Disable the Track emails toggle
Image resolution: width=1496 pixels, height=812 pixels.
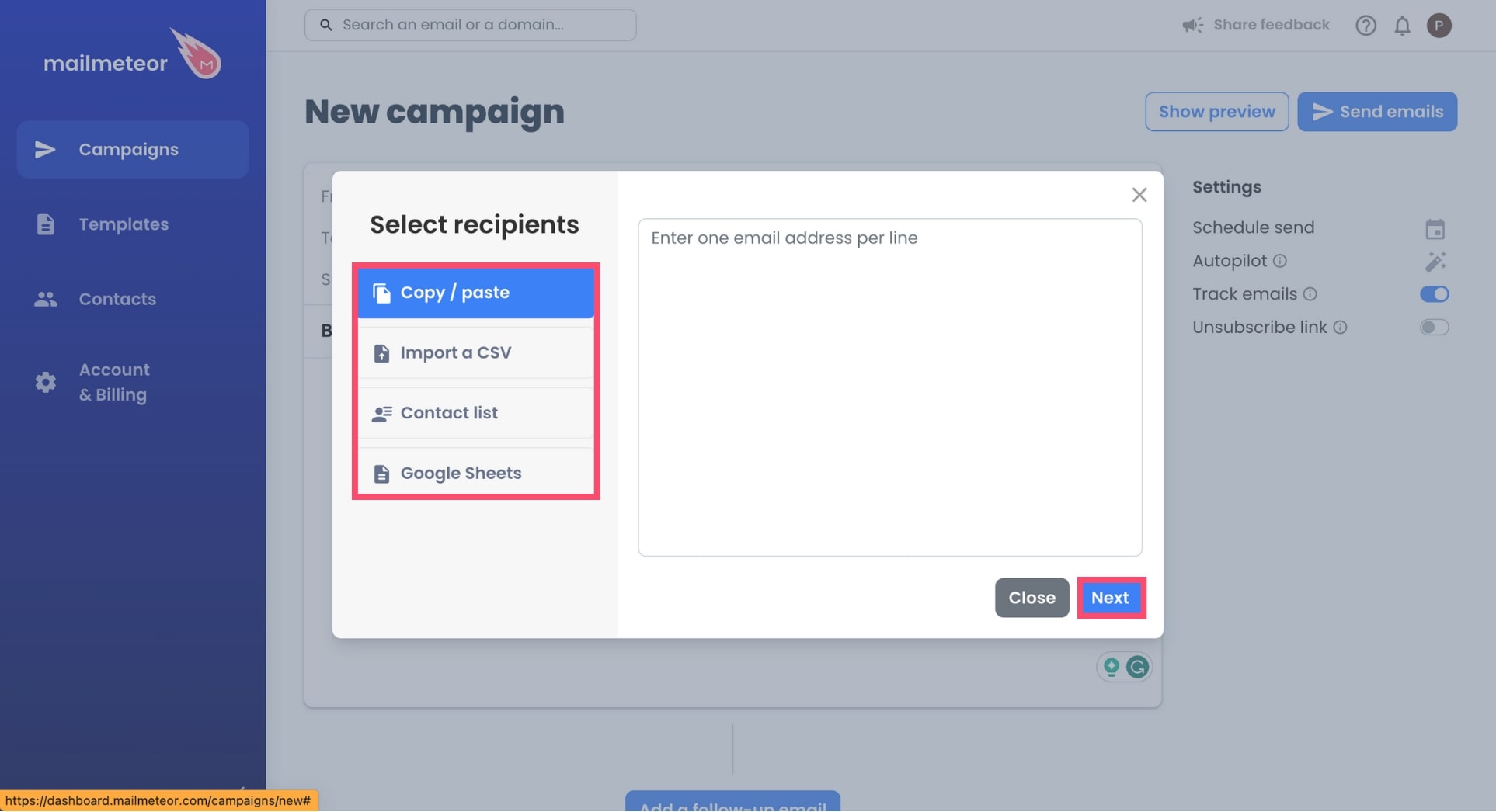(1434, 294)
